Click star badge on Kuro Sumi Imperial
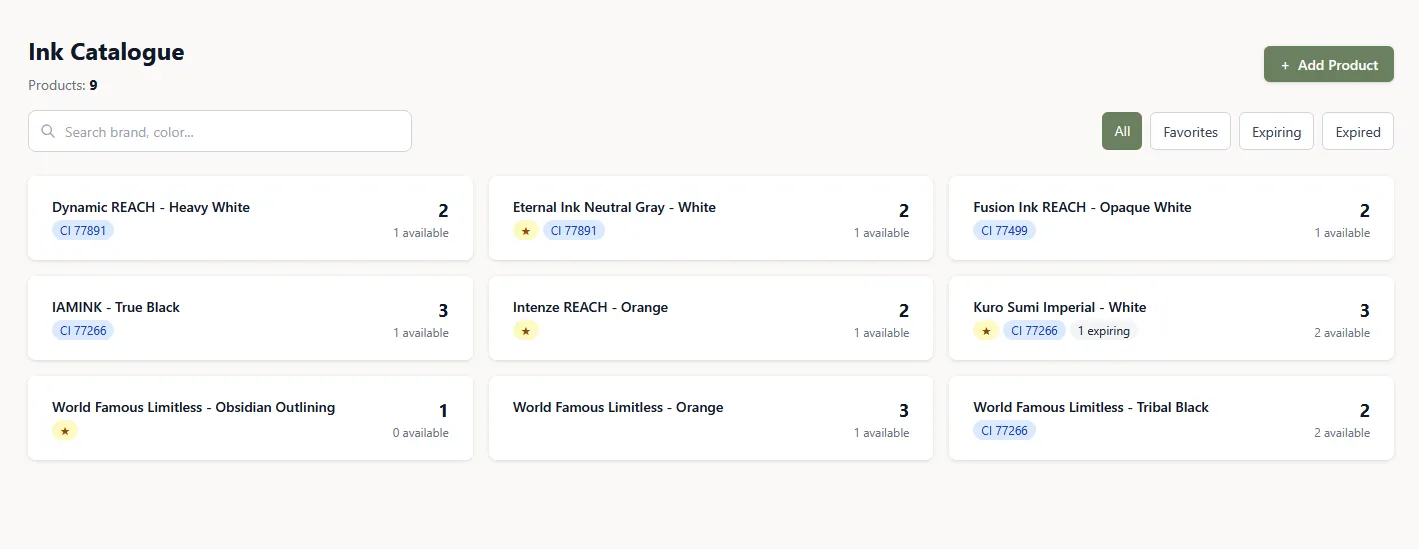This screenshot has width=1419, height=549. click(986, 331)
